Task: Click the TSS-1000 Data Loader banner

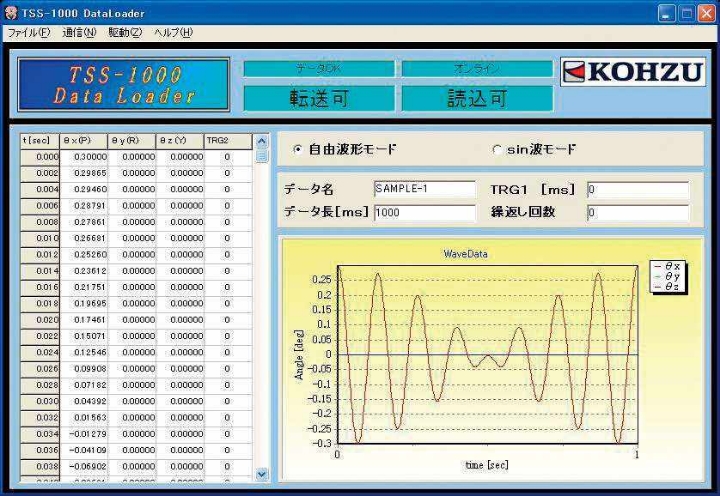Action: [124, 85]
